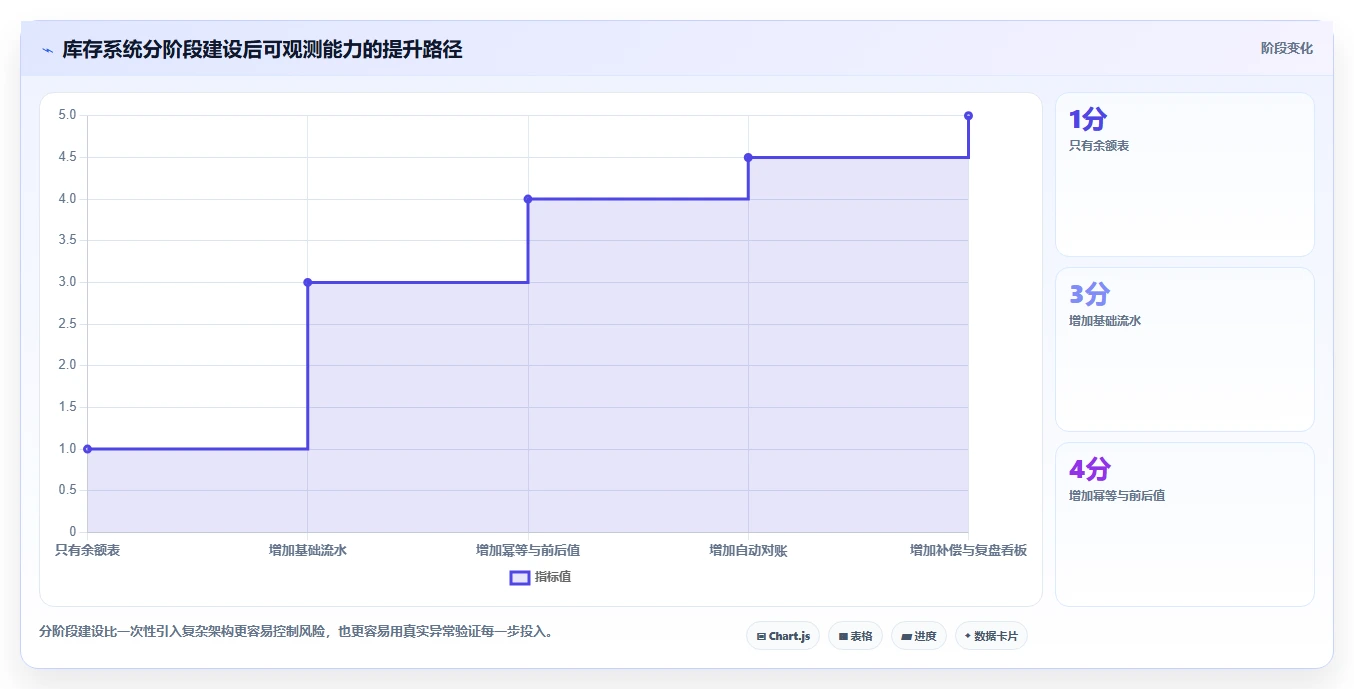
Task: Click y-axis tick label 2.5
Action: click(x=68, y=324)
